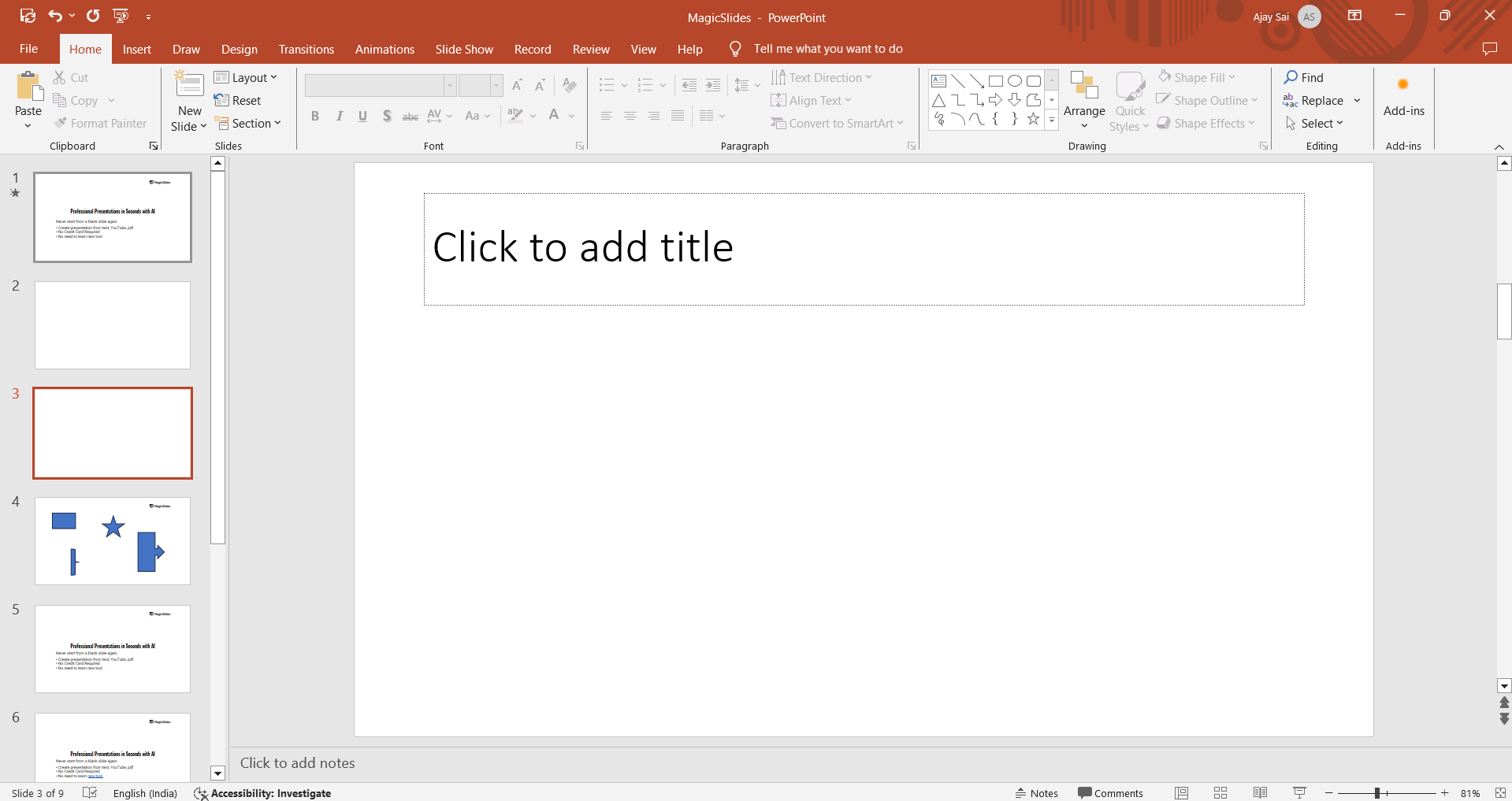Click the Find search icon
This screenshot has height=801, width=1512.
tap(1291, 77)
